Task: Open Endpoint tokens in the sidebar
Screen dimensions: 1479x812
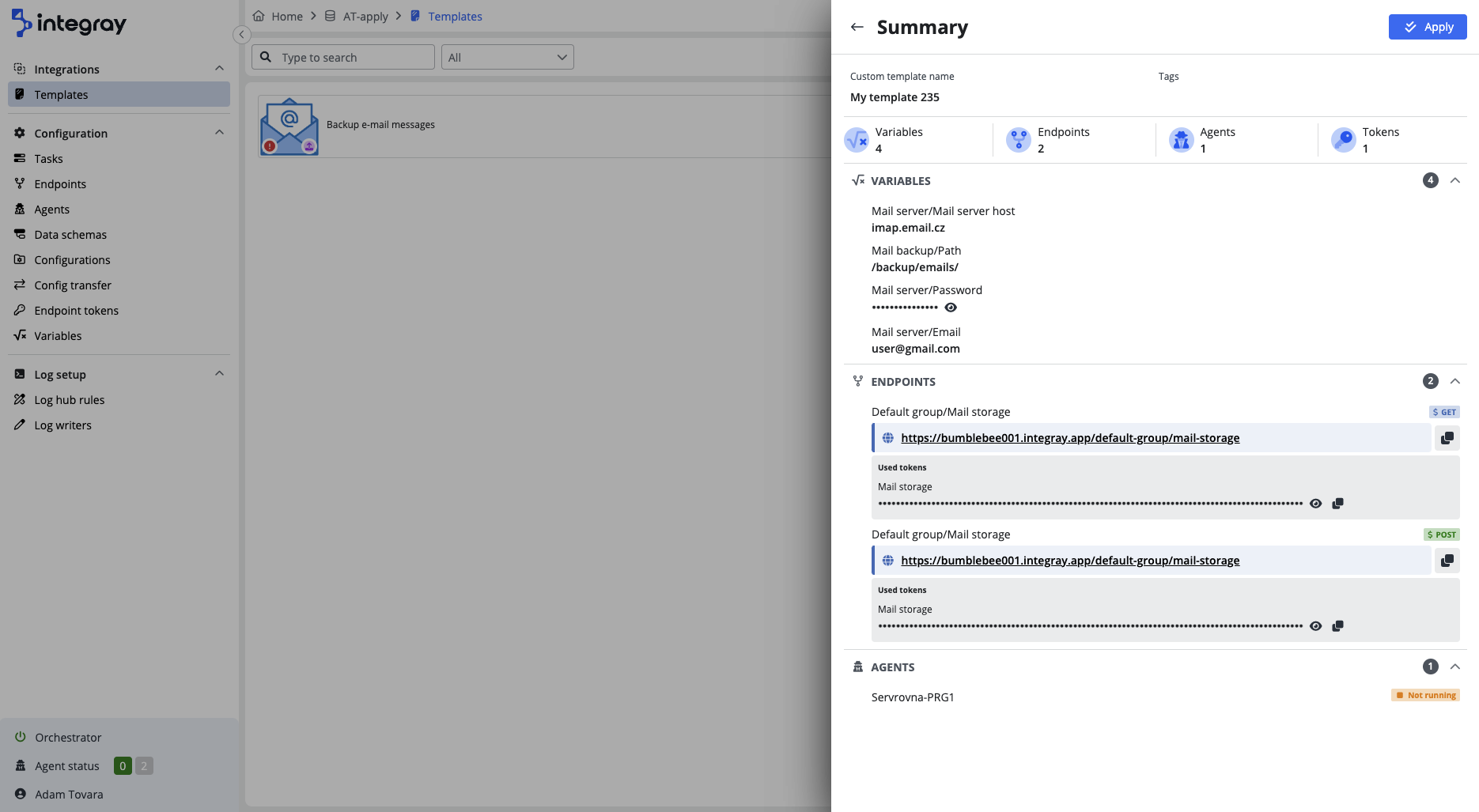Action: click(x=76, y=311)
